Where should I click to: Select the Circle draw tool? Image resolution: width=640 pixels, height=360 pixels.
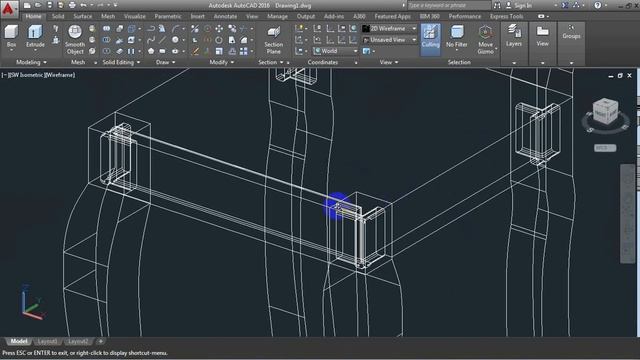(176, 40)
